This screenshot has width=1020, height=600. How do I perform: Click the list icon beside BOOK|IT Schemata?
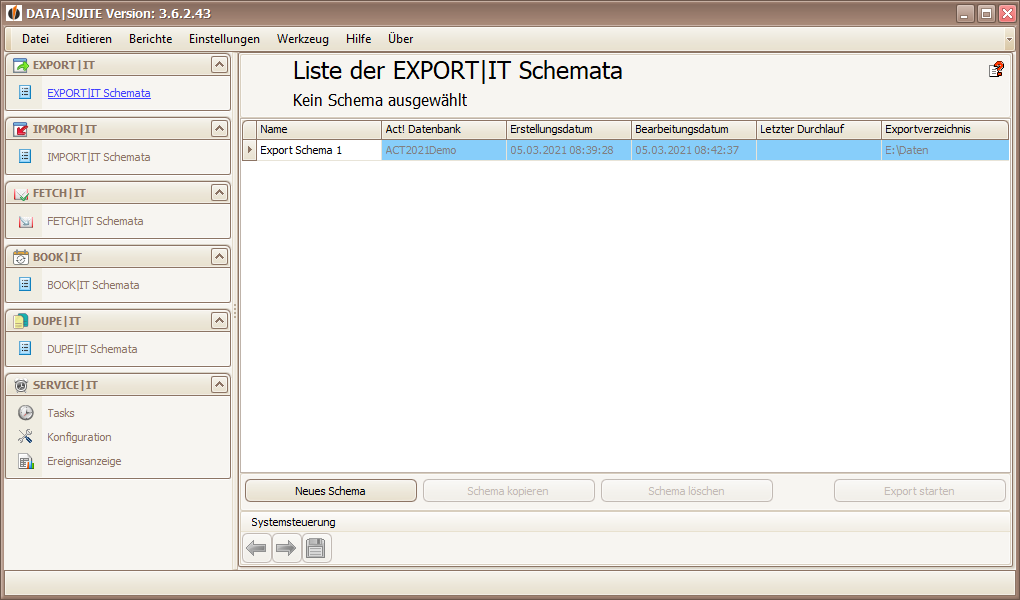[25, 284]
